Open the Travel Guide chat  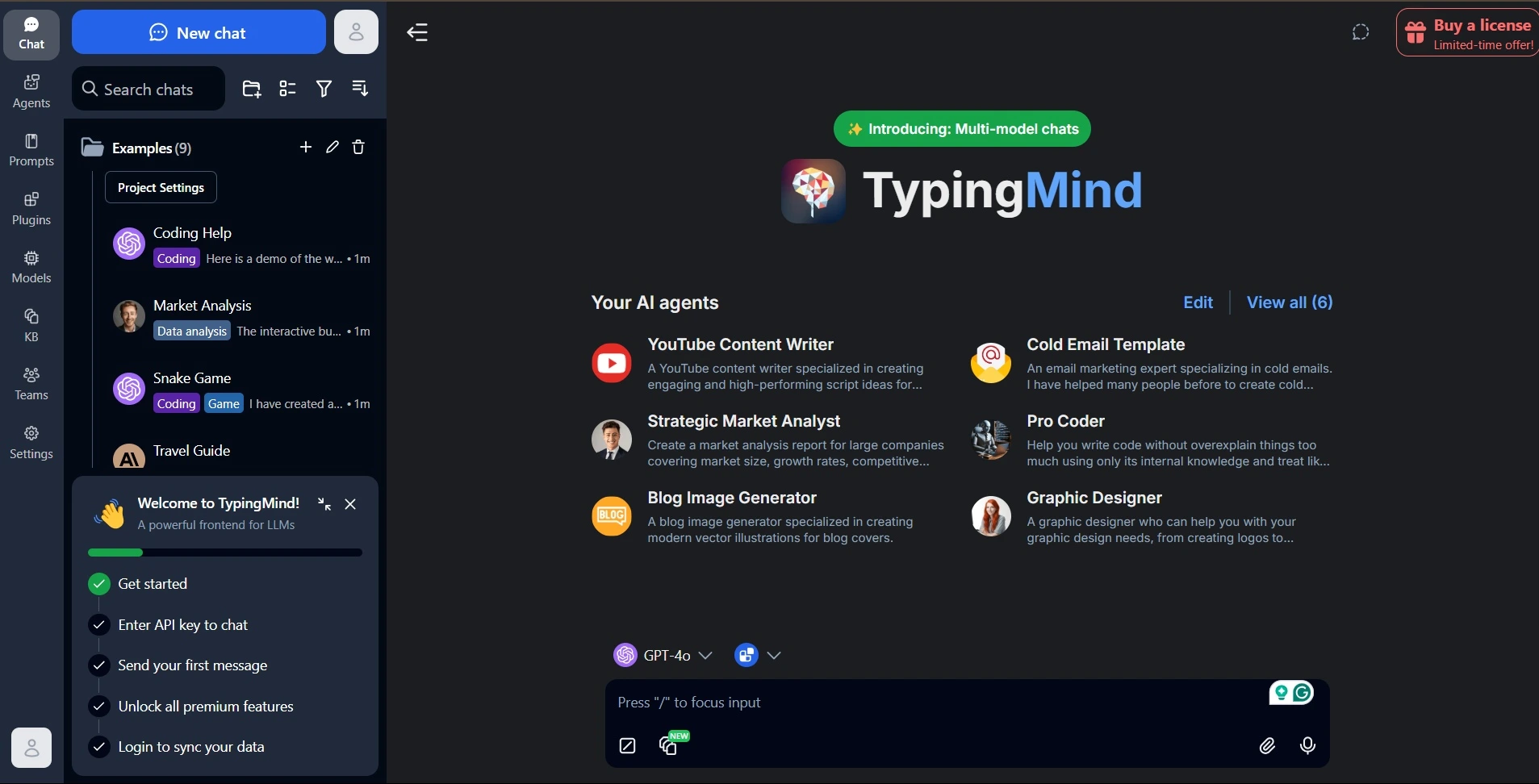(x=241, y=453)
